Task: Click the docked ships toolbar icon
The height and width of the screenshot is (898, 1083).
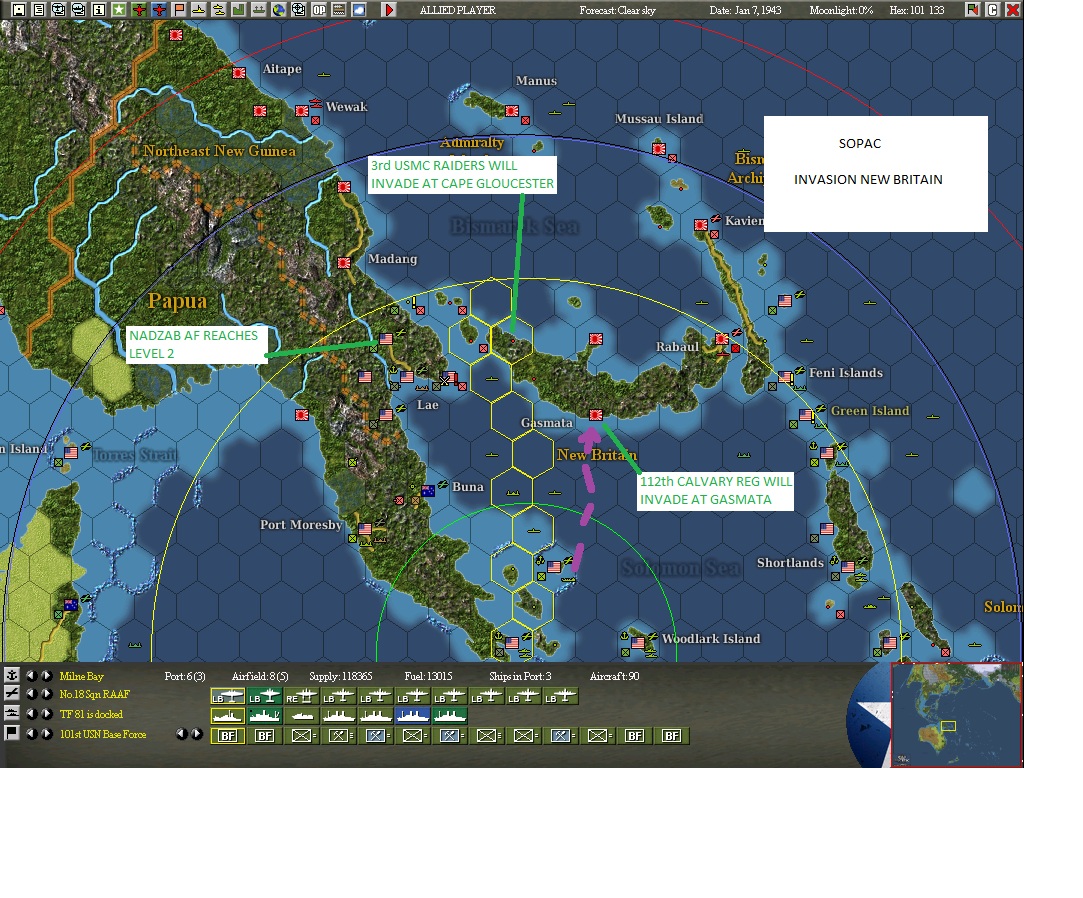Action: point(259,10)
